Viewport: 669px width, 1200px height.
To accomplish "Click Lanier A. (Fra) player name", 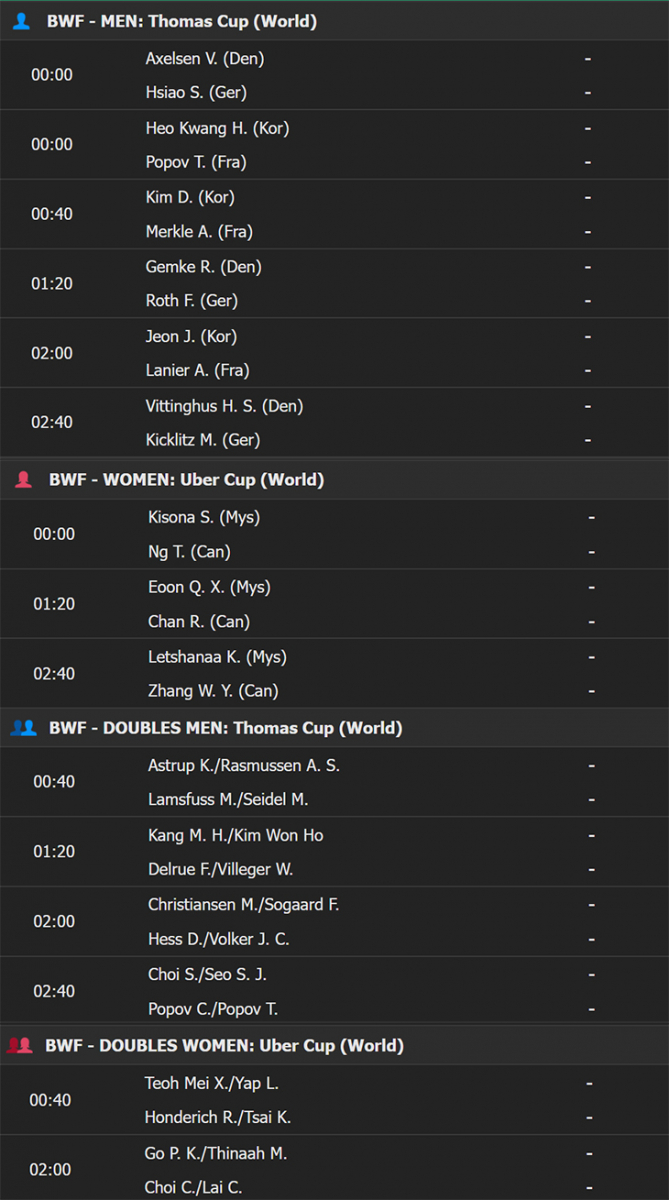I will [x=198, y=370].
